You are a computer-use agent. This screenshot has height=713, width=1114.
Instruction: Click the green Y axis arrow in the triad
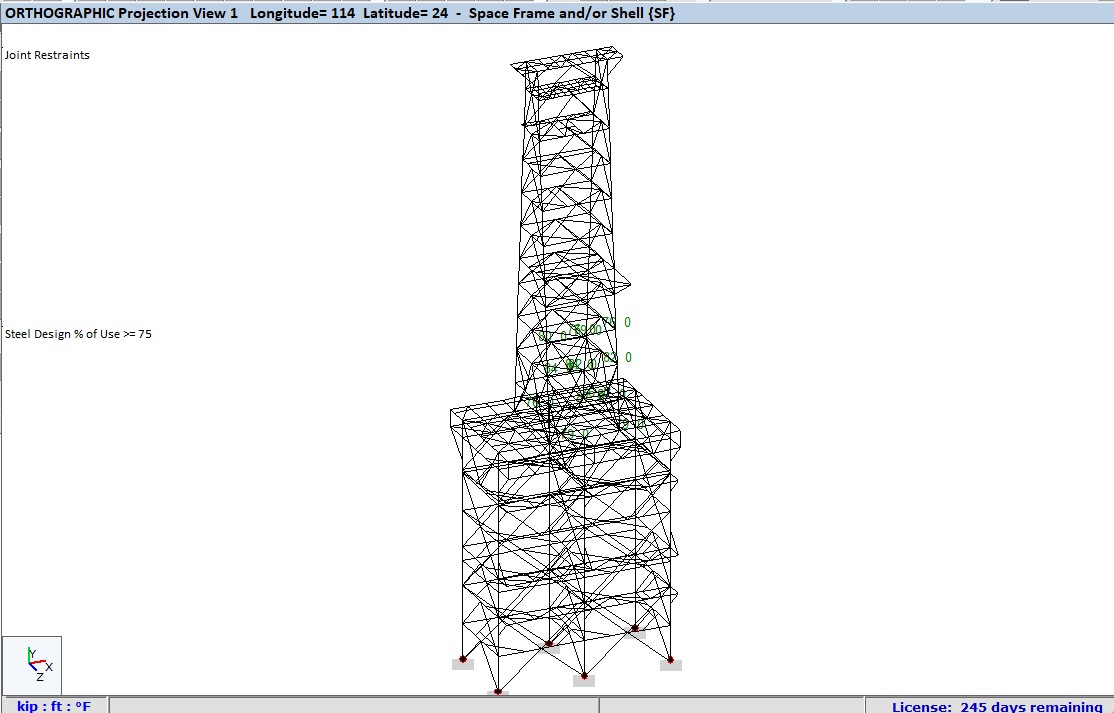point(29,650)
